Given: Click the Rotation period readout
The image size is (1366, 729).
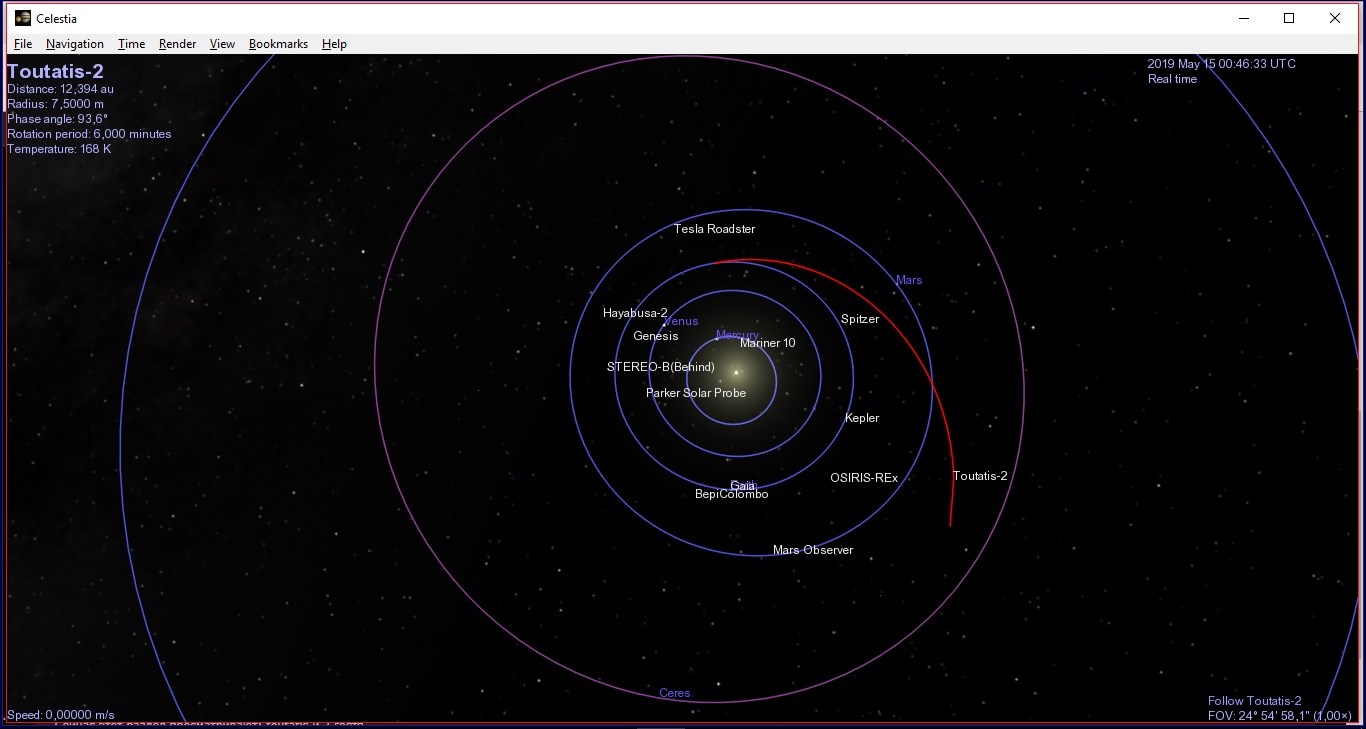Looking at the screenshot, I should (89, 134).
